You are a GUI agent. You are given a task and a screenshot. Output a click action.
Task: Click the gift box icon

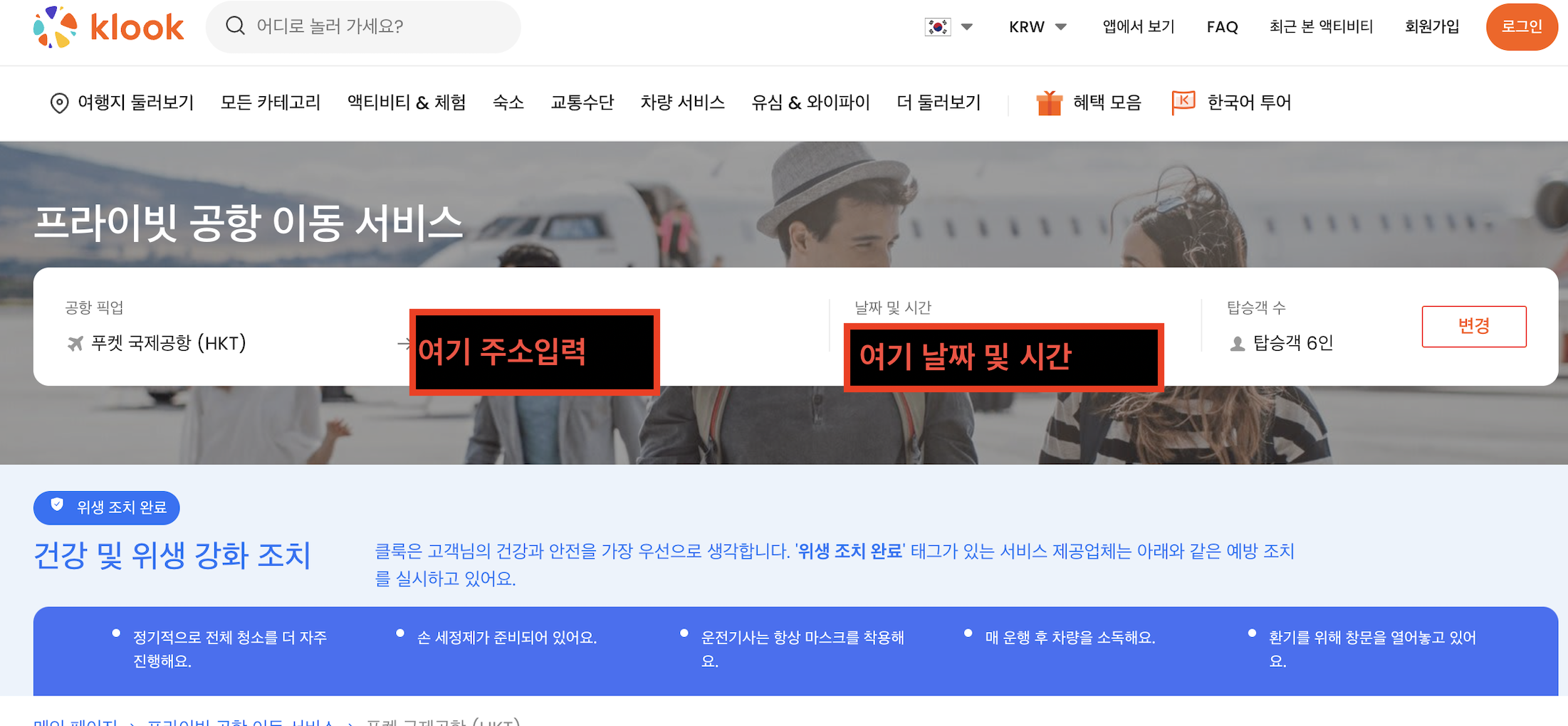tap(1049, 103)
